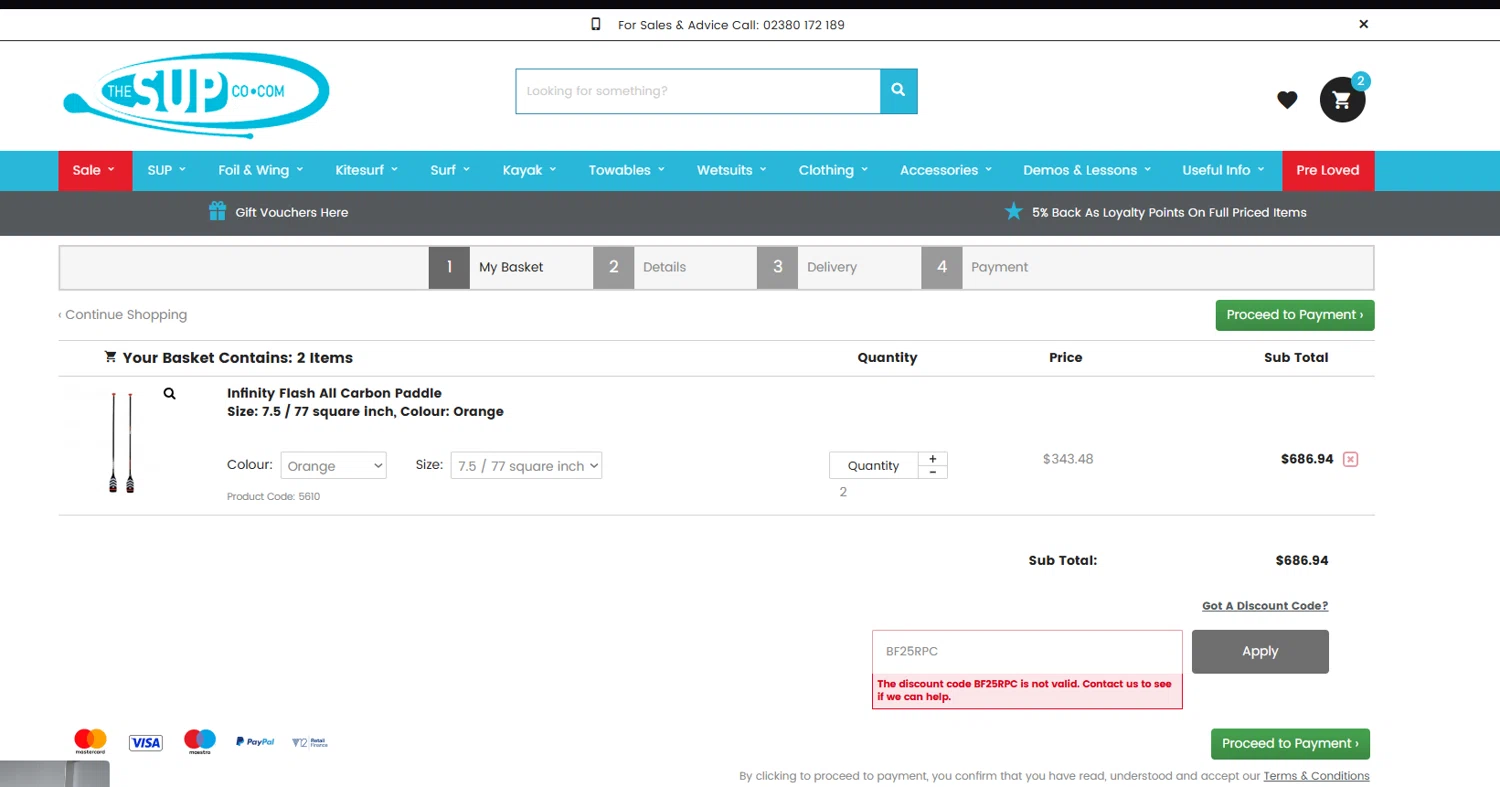Remove the Infinity Flash paddle item
Screen dimensions: 1500x787
point(1350,459)
